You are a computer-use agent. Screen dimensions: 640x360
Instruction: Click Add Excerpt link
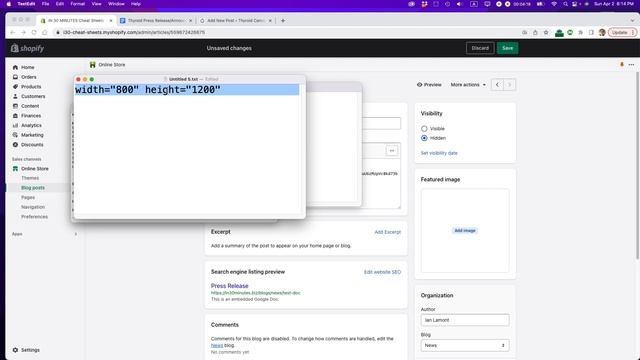point(388,232)
